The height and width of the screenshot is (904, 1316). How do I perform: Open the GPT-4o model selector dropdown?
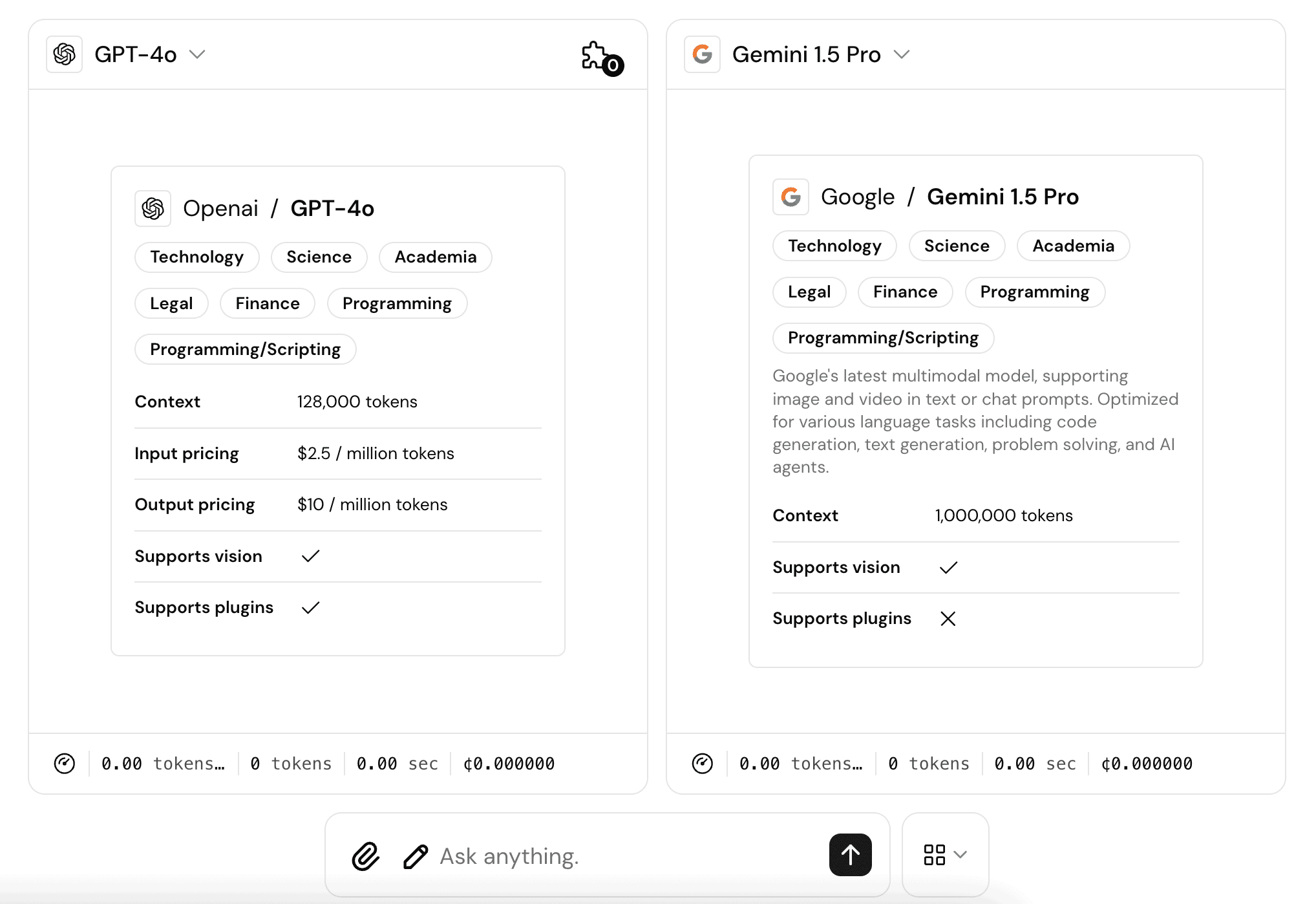(x=197, y=54)
